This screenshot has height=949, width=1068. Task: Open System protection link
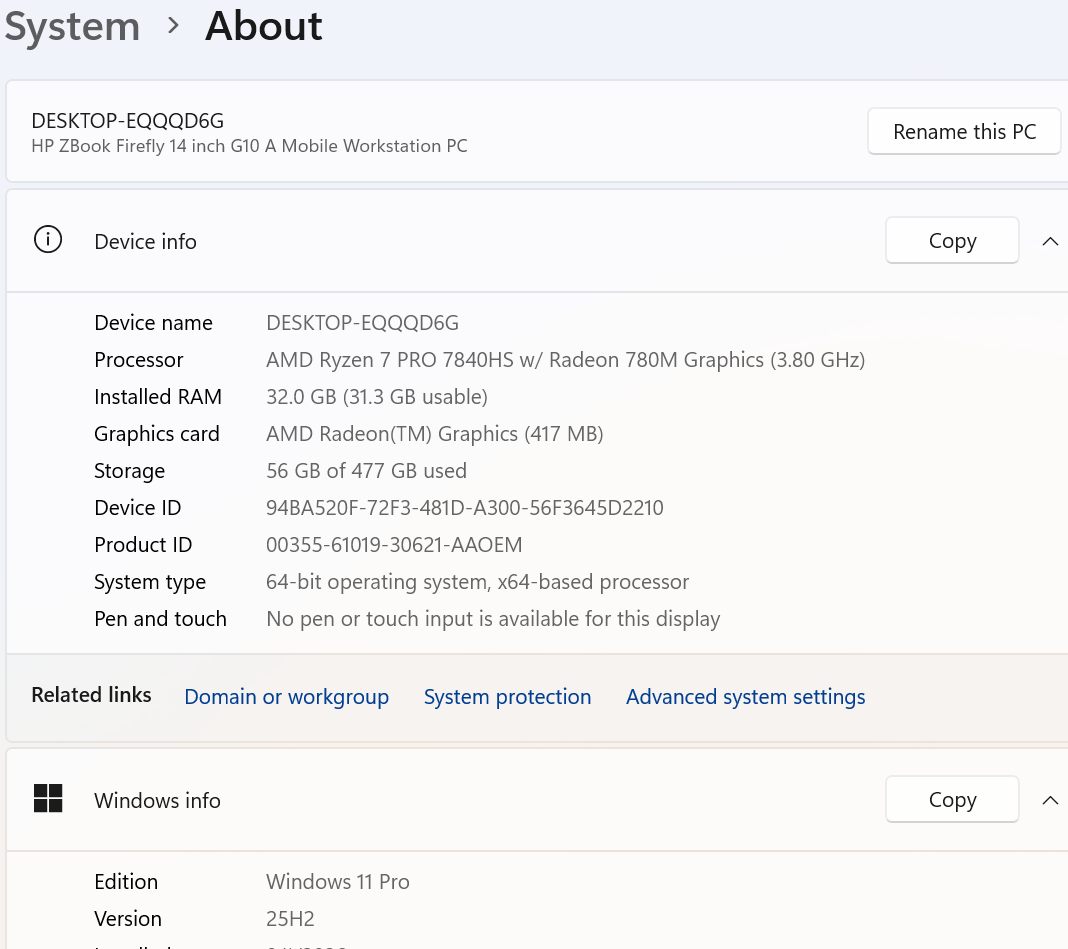point(507,696)
